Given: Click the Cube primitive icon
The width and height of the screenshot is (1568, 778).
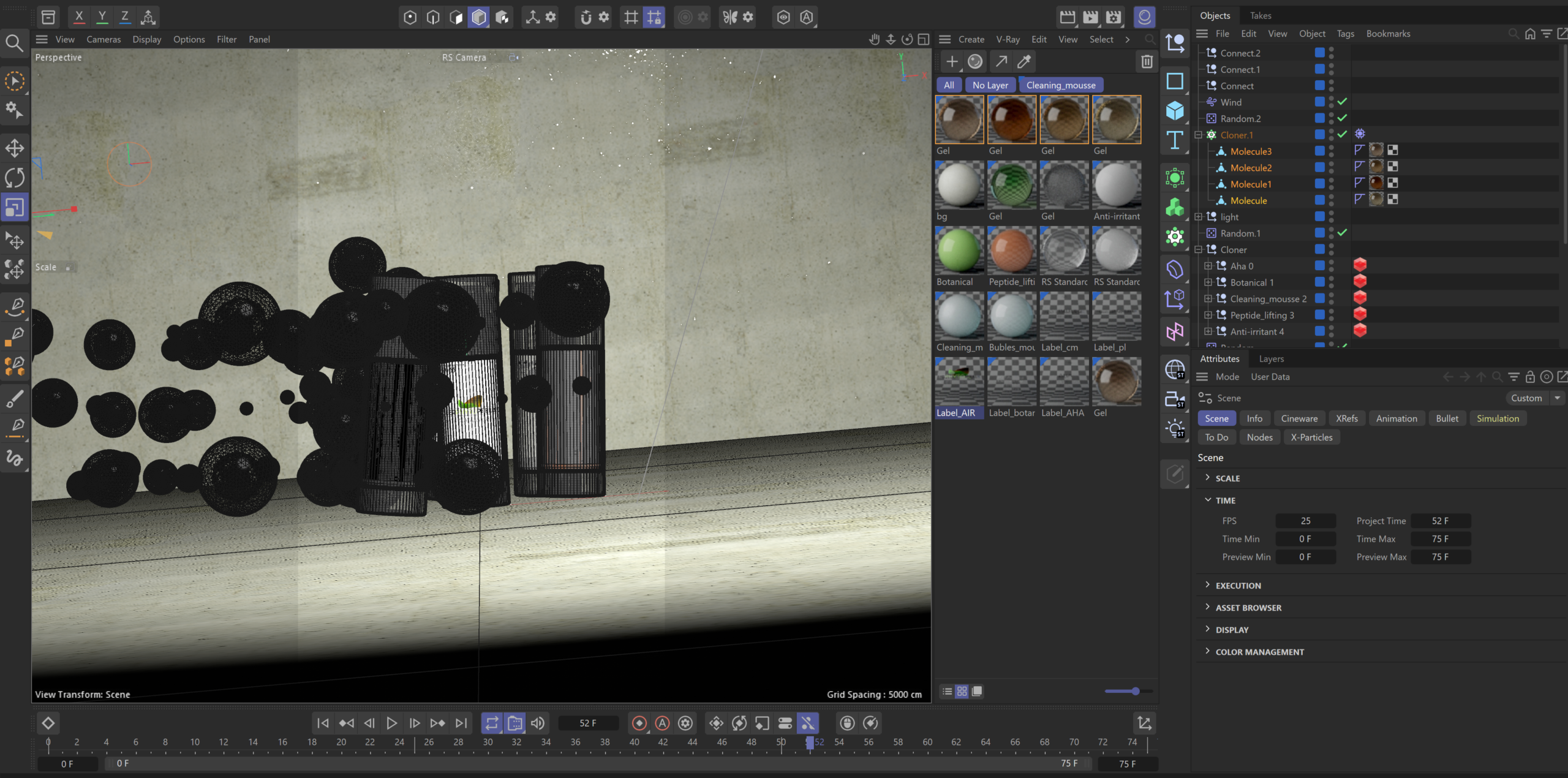Looking at the screenshot, I should (1175, 111).
